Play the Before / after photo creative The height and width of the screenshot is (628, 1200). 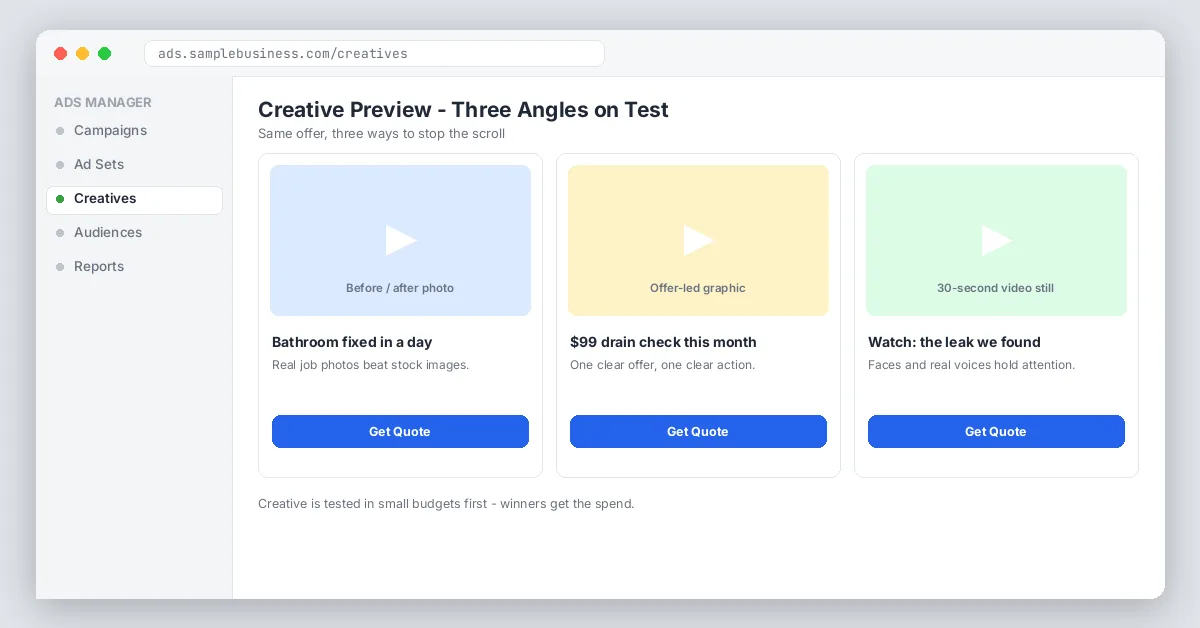(x=401, y=240)
